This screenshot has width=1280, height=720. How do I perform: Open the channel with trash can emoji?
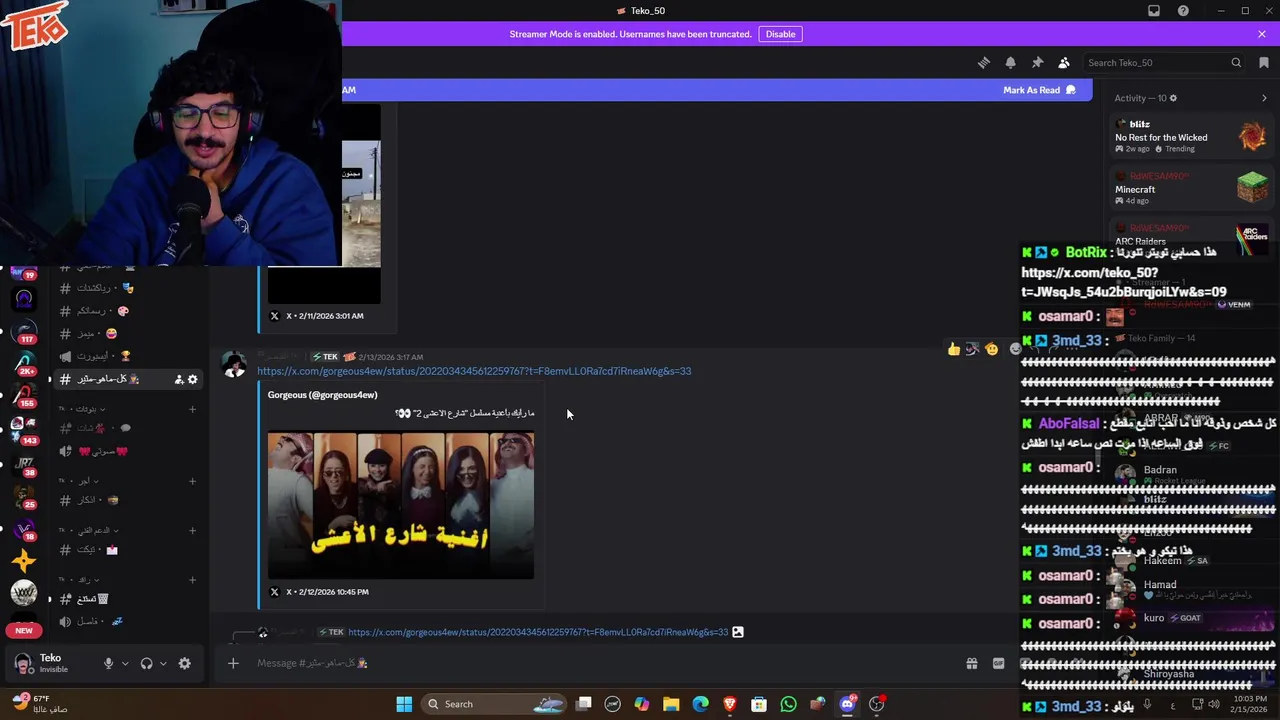coord(129,598)
